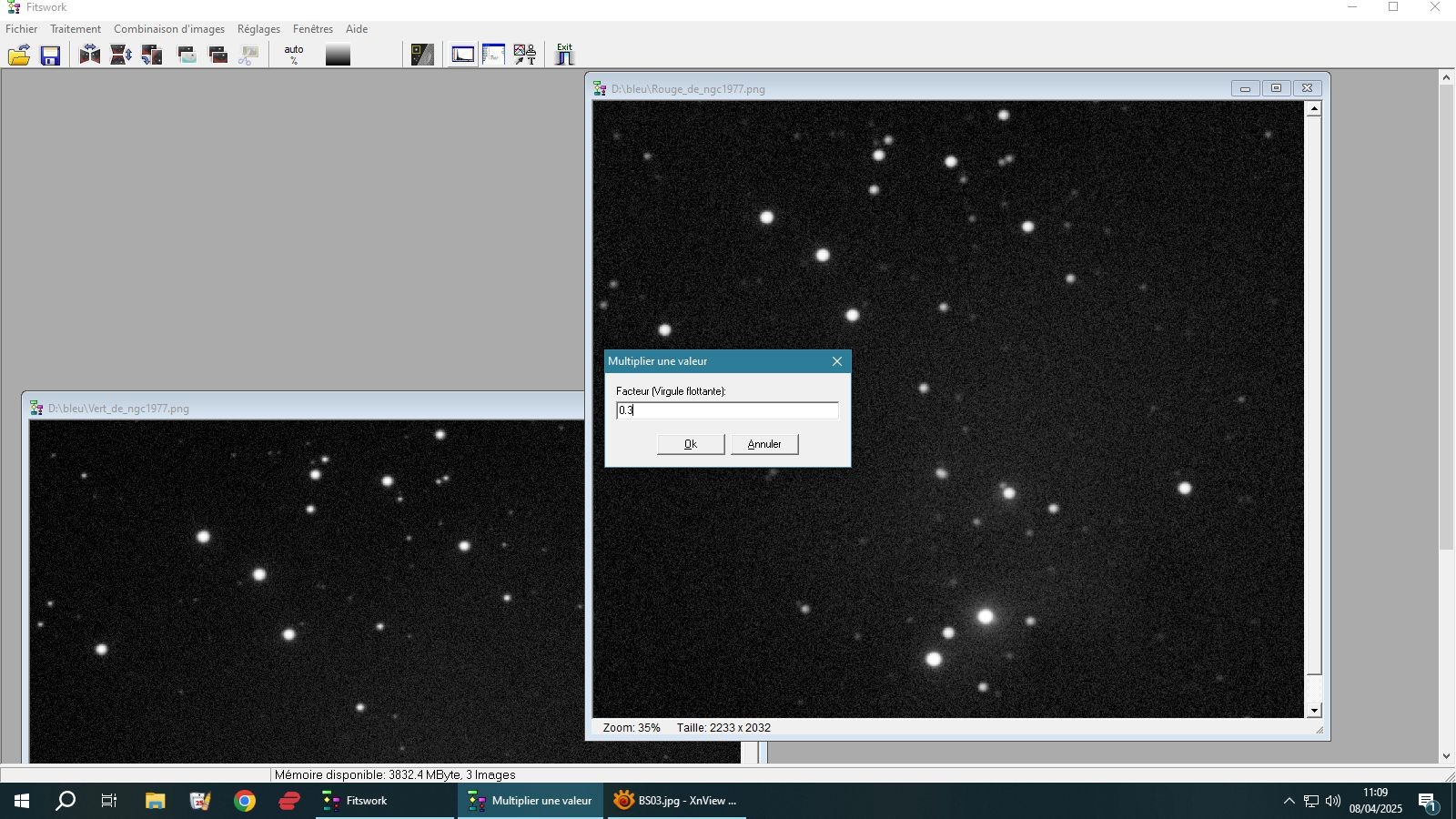Launch Google Chrome from taskbar

(x=245, y=801)
